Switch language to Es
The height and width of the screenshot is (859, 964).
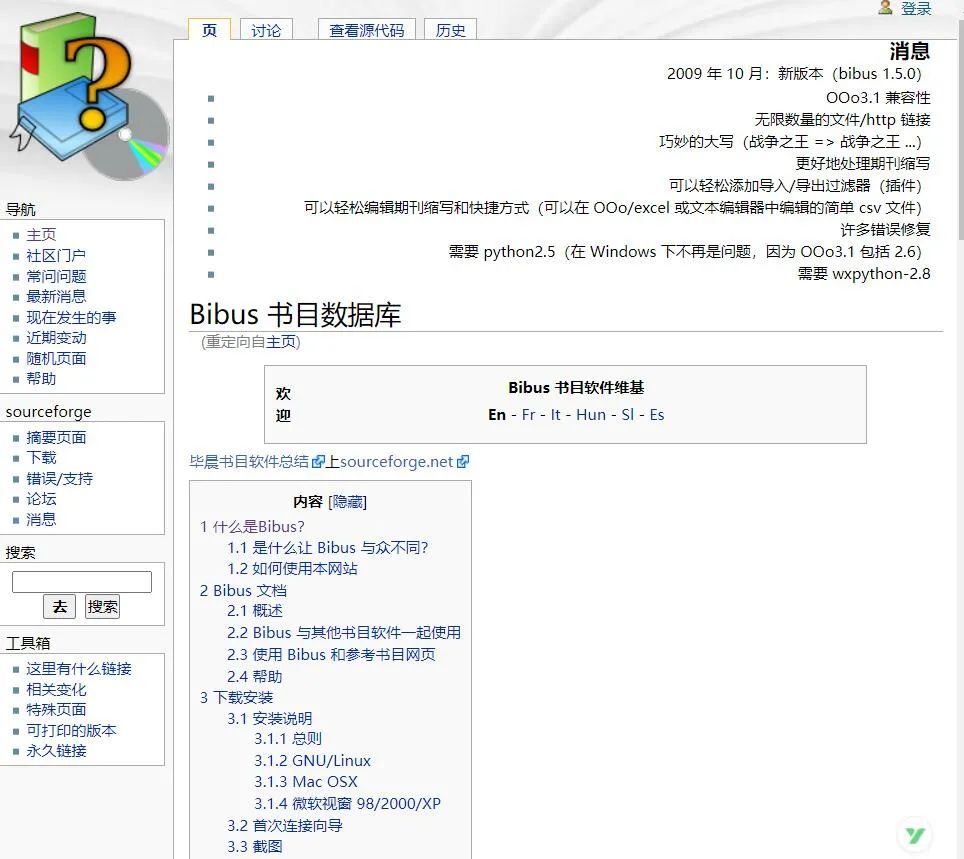(657, 415)
